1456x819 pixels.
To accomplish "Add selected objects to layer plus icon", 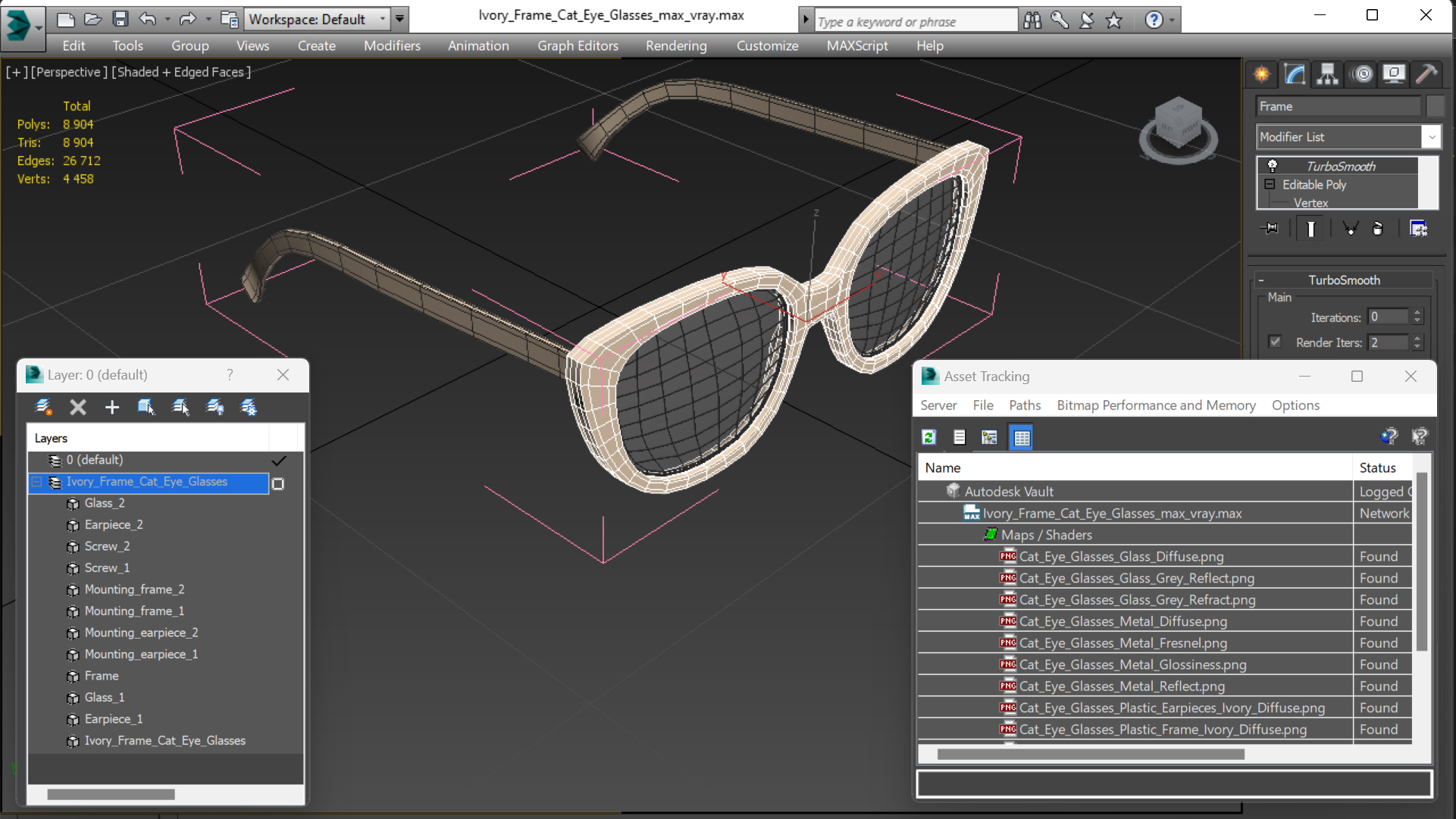I will [x=112, y=408].
